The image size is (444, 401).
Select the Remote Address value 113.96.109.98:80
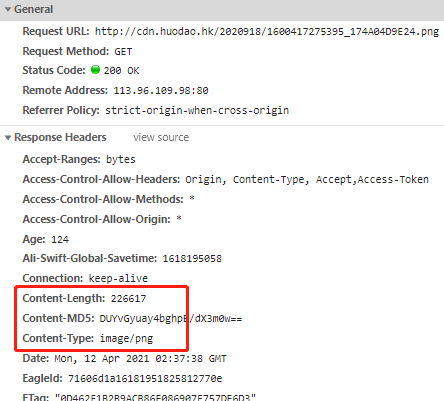point(161,91)
